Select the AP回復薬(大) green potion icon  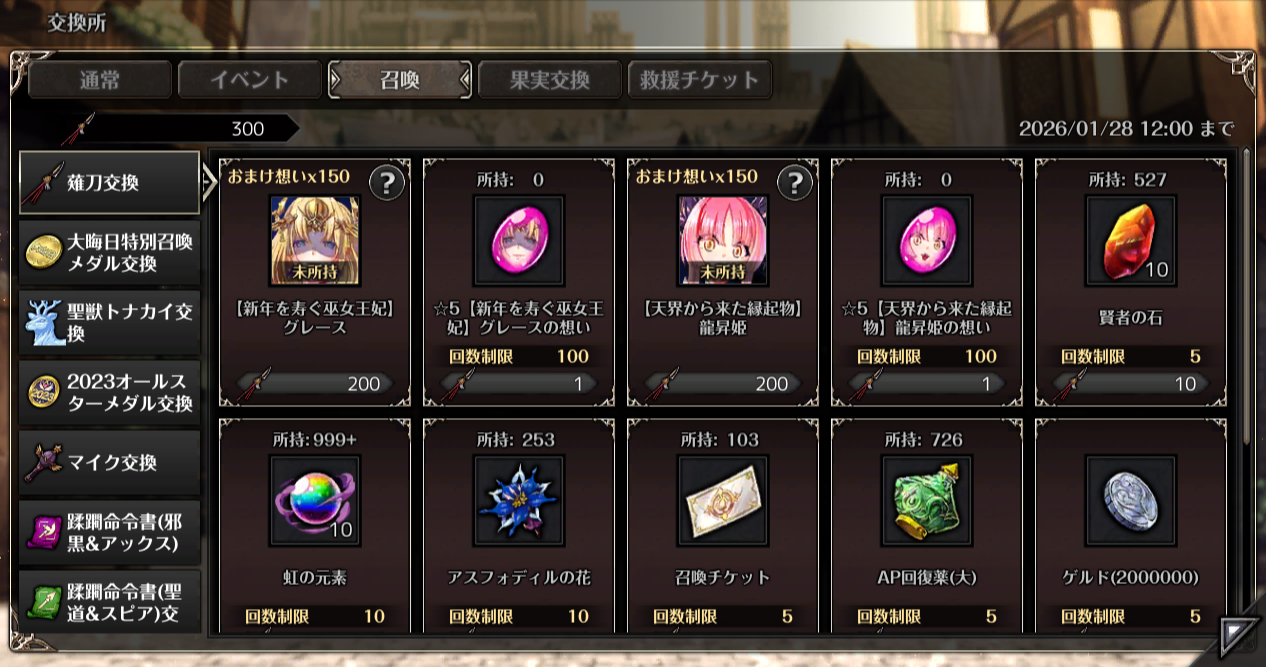tap(926, 501)
